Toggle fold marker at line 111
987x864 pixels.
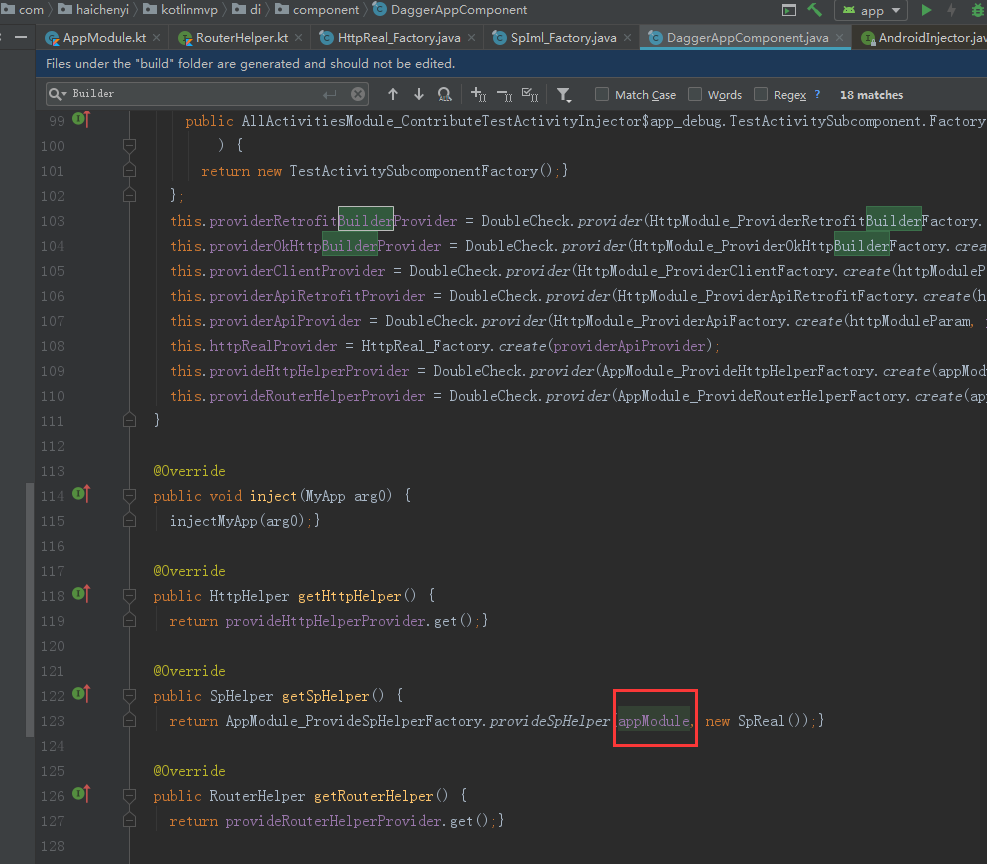tap(130, 420)
